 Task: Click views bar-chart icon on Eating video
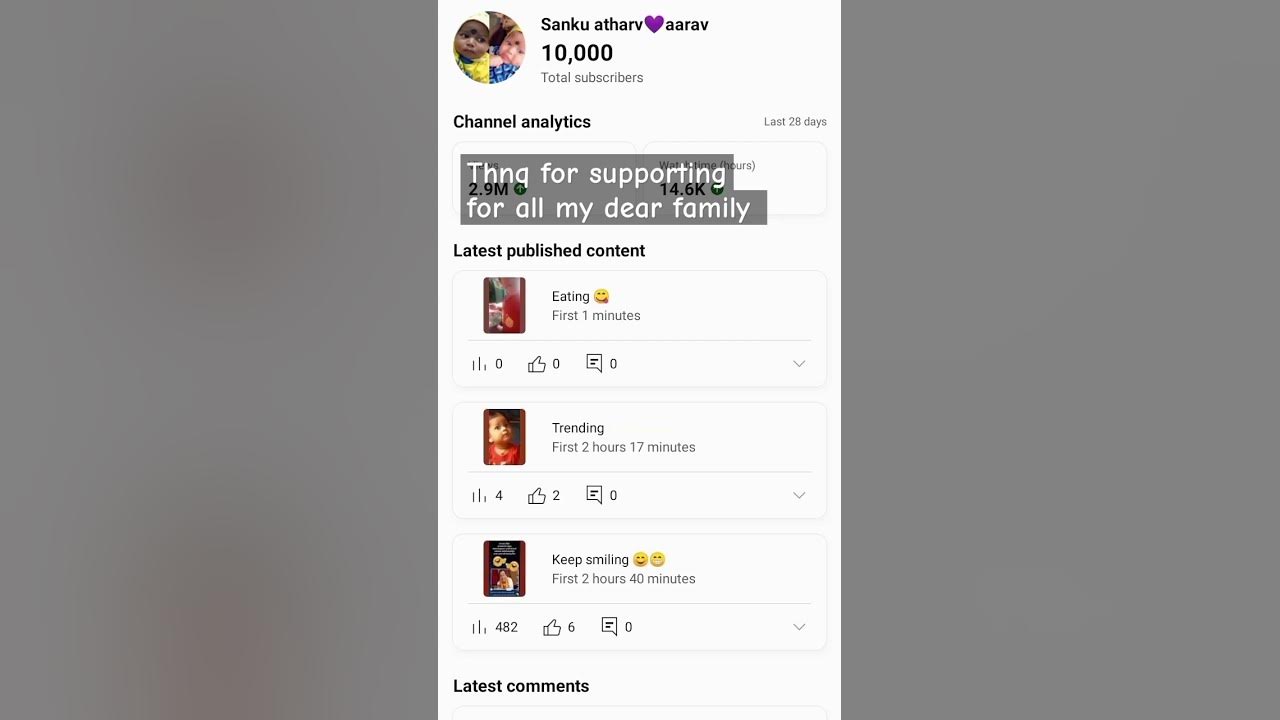[x=479, y=364]
